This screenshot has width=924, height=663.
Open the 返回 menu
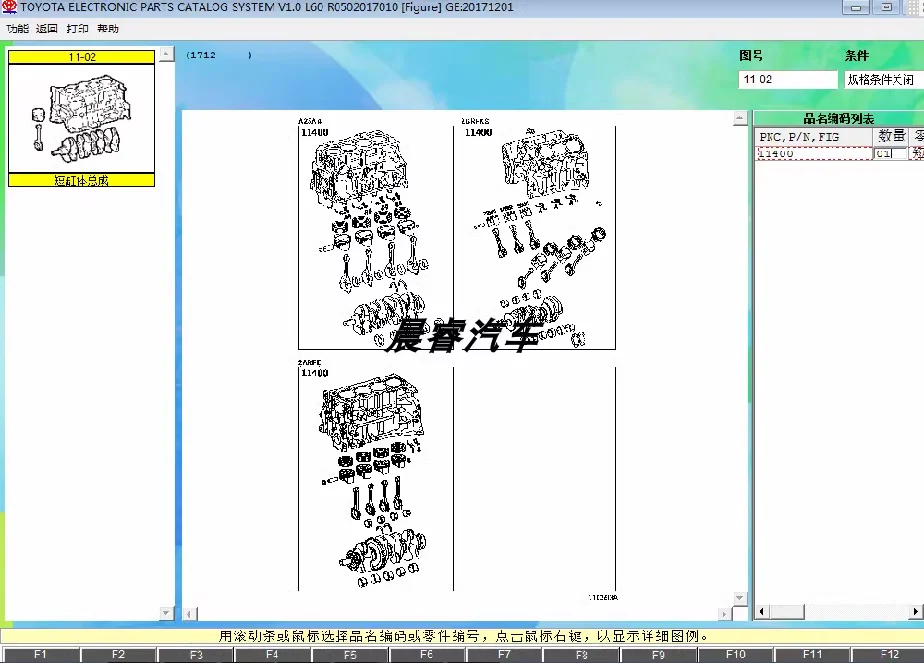(x=47, y=28)
